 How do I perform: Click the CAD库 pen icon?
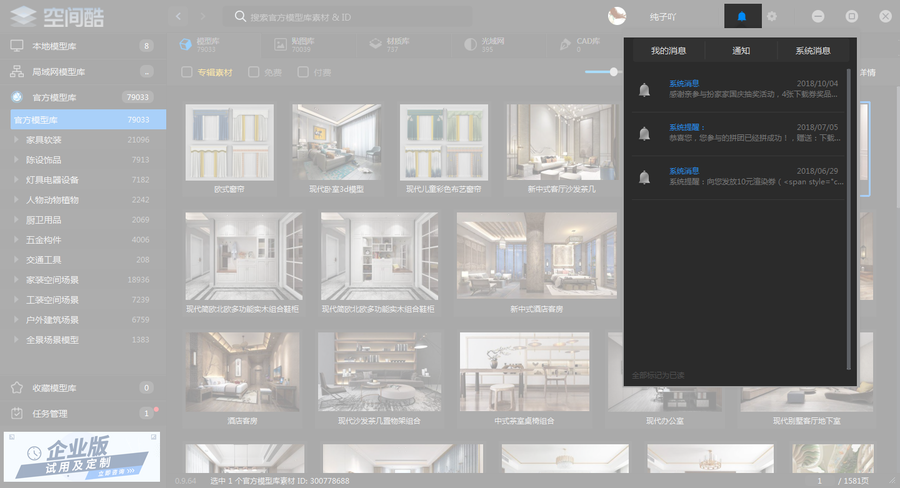click(565, 45)
